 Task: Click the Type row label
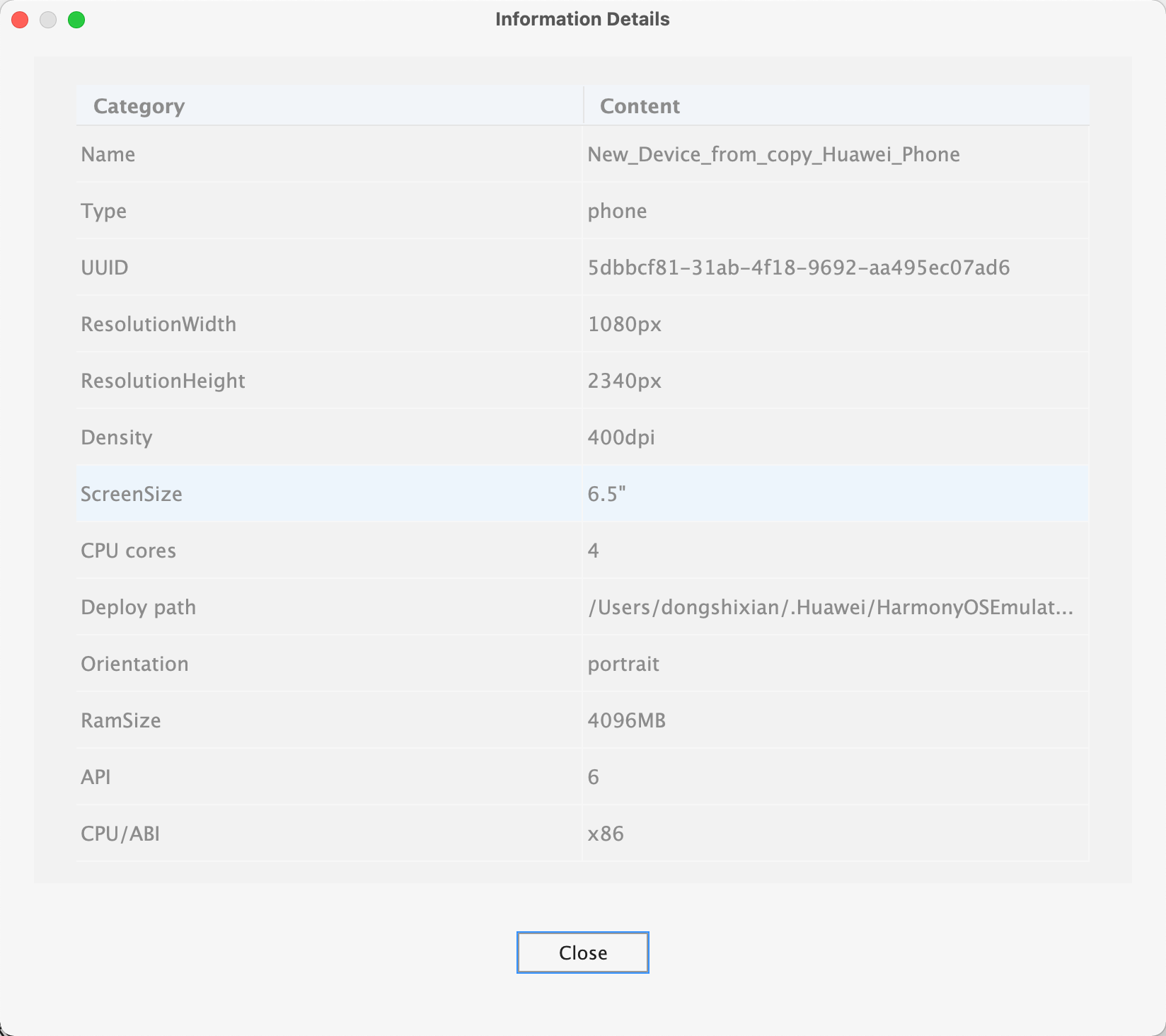(x=104, y=211)
